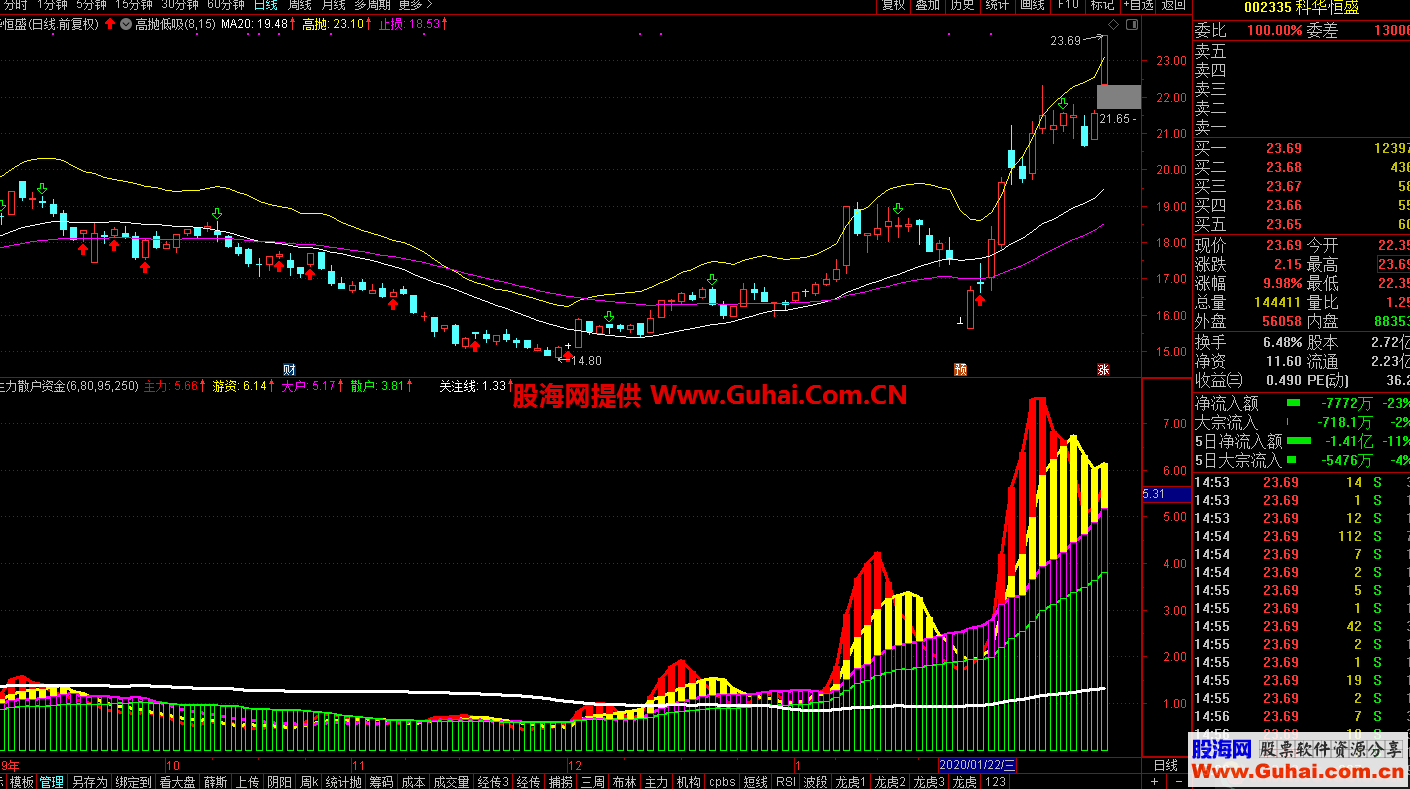
Task: Select the 60分钟 period tab
Action: [x=226, y=5]
